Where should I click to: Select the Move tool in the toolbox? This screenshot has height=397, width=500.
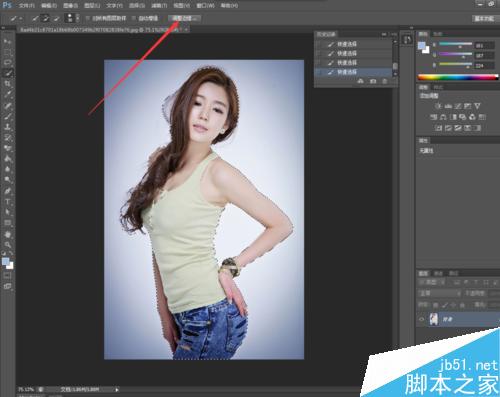tap(7, 42)
